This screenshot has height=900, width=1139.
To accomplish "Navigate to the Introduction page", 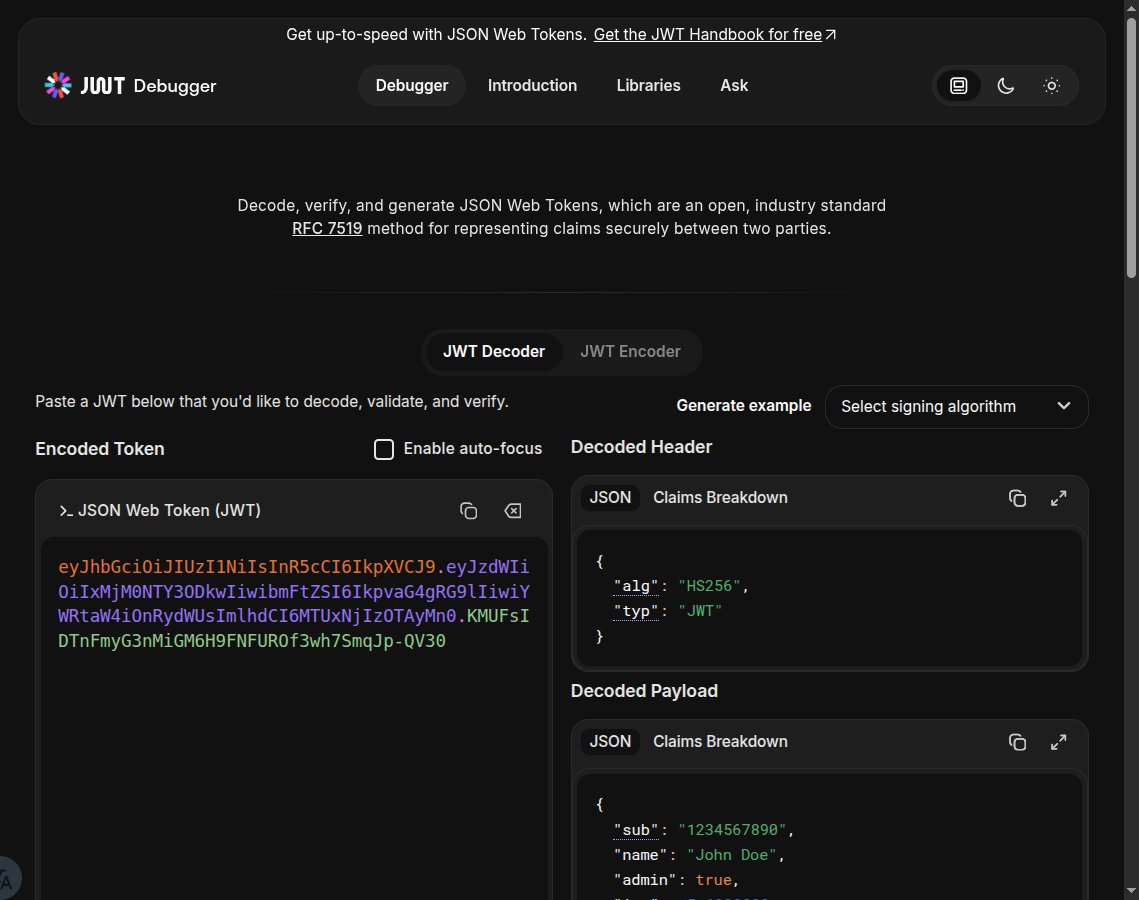I will point(532,86).
